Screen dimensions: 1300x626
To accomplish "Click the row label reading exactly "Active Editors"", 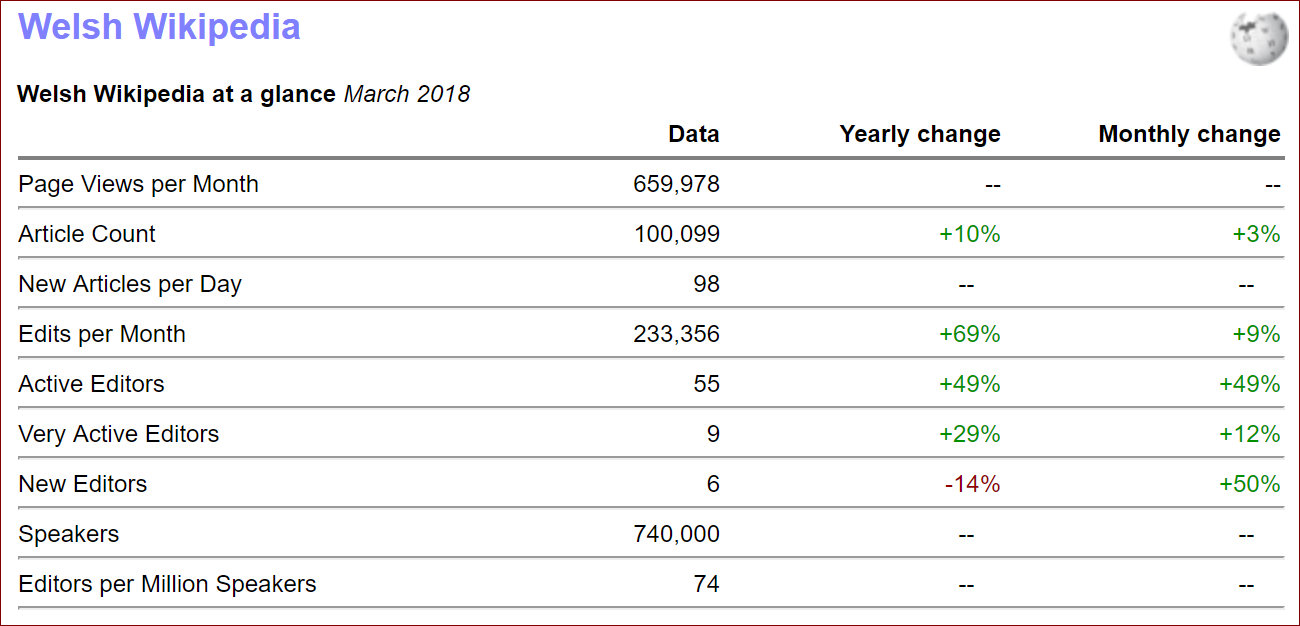I will [91, 384].
